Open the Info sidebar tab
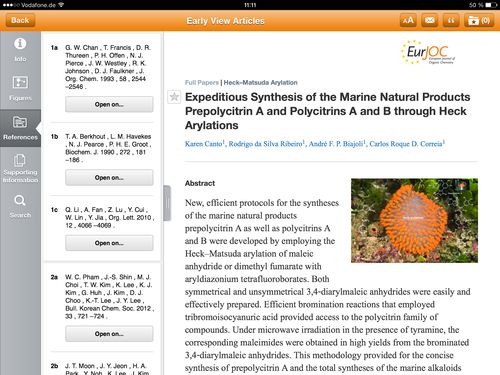 point(20,50)
